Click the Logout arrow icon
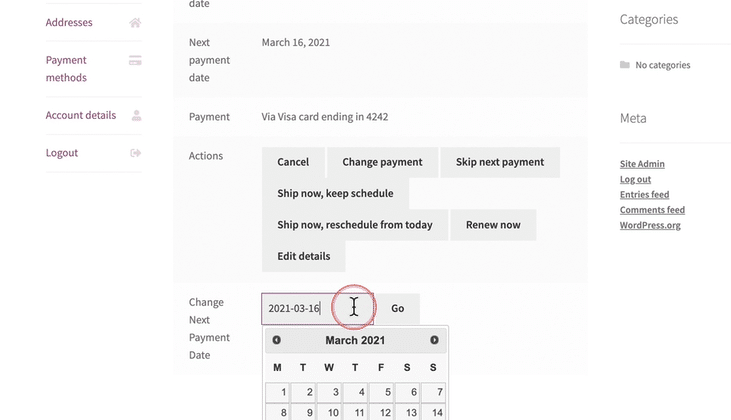This screenshot has width=731, height=420. click(x=136, y=153)
